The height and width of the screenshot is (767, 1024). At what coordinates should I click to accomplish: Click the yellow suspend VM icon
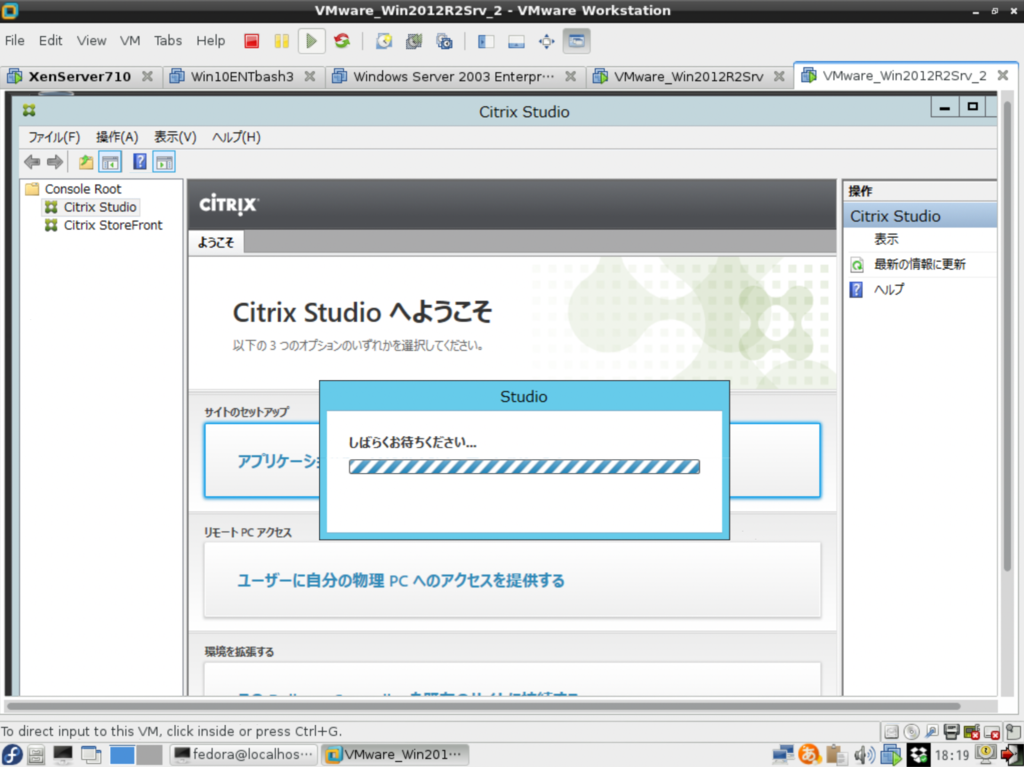pyautogui.click(x=281, y=41)
